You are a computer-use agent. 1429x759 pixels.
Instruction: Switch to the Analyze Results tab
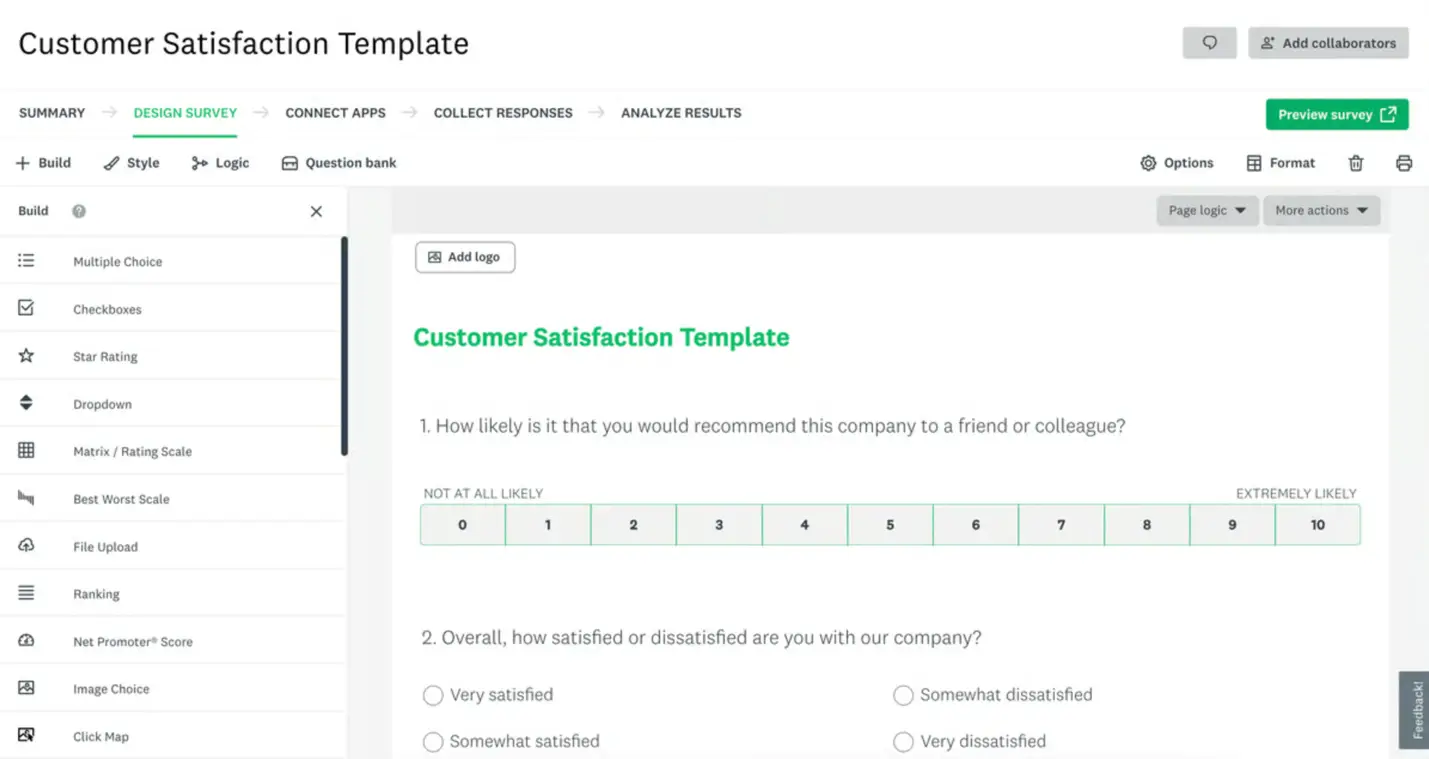681,113
